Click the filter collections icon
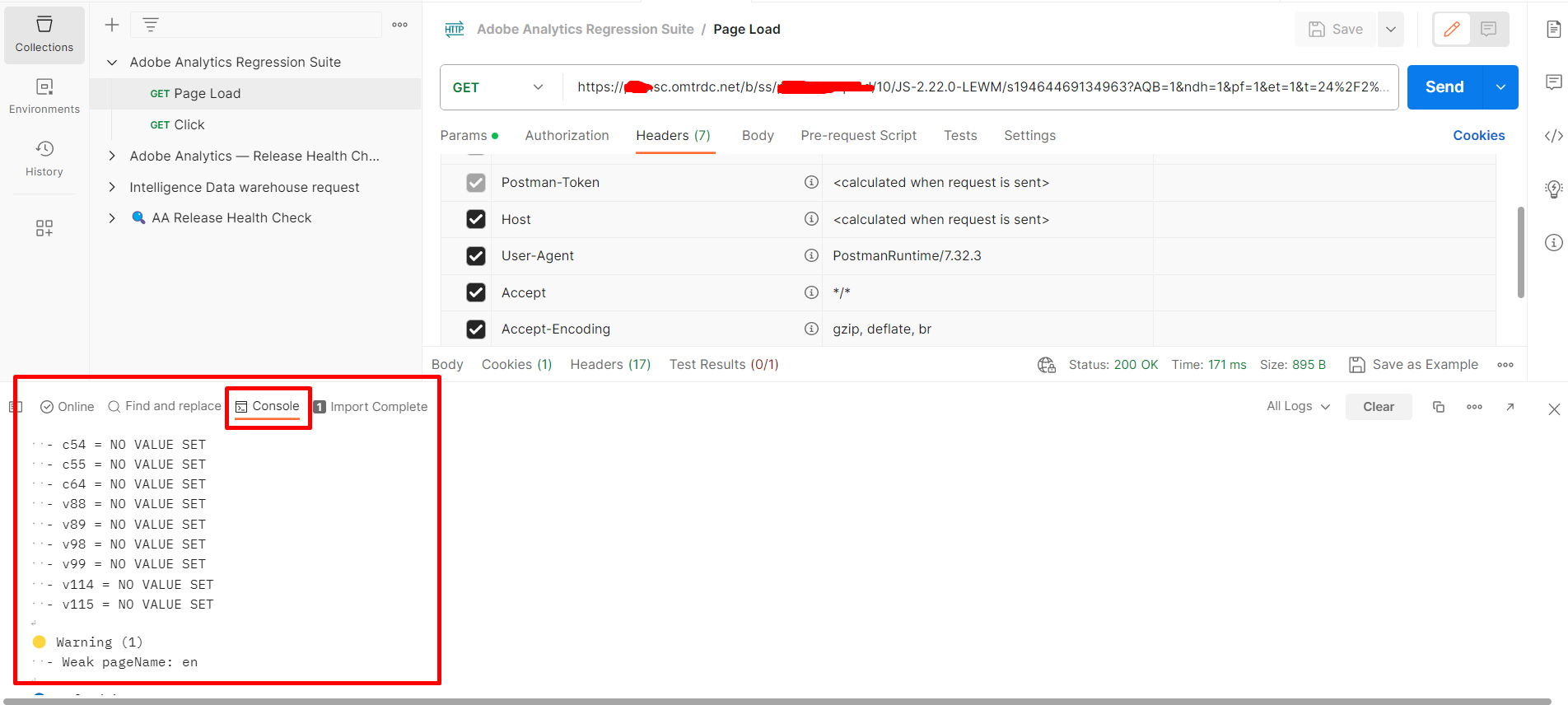 151,25
